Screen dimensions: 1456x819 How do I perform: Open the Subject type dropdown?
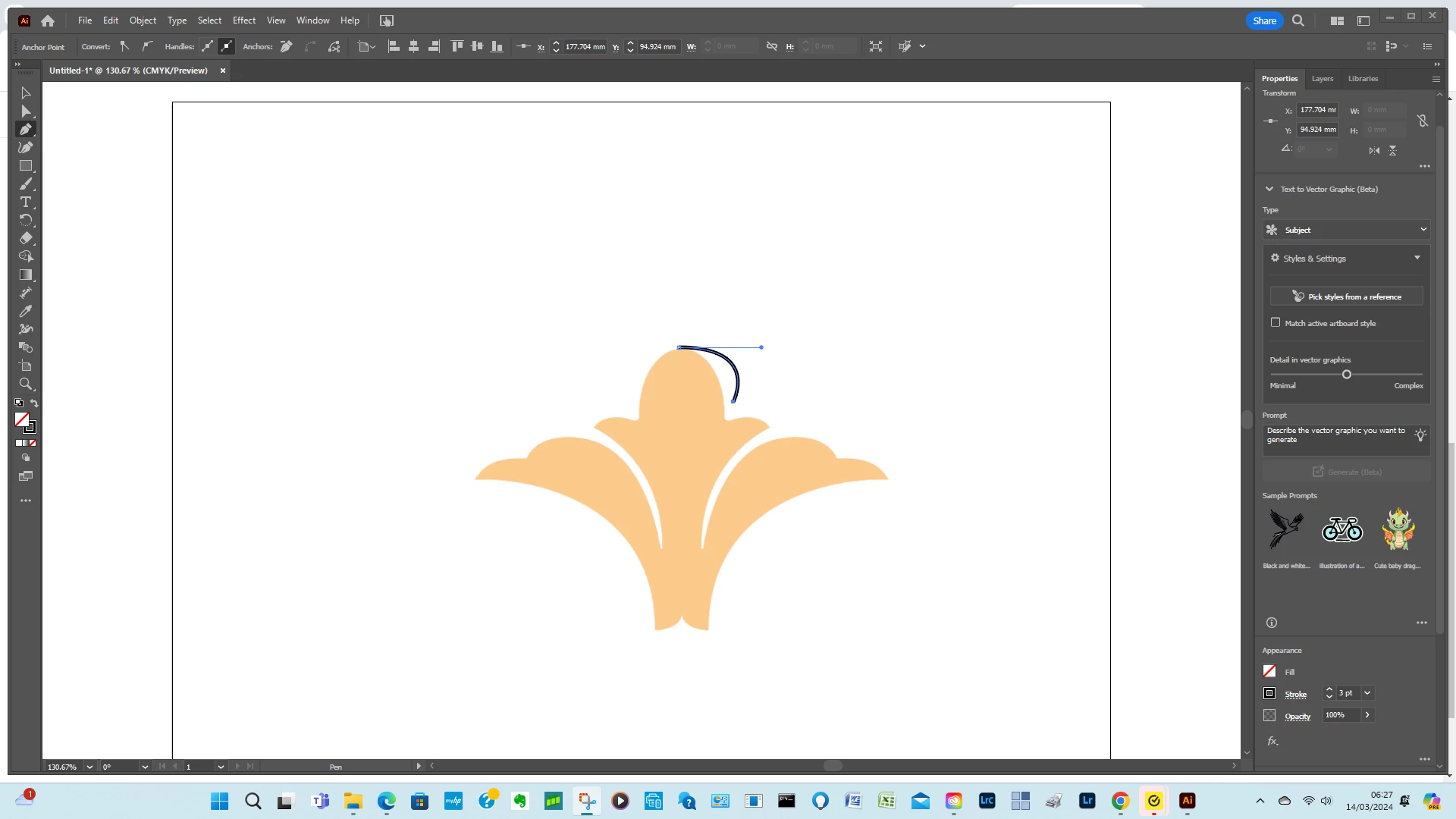(x=1346, y=230)
